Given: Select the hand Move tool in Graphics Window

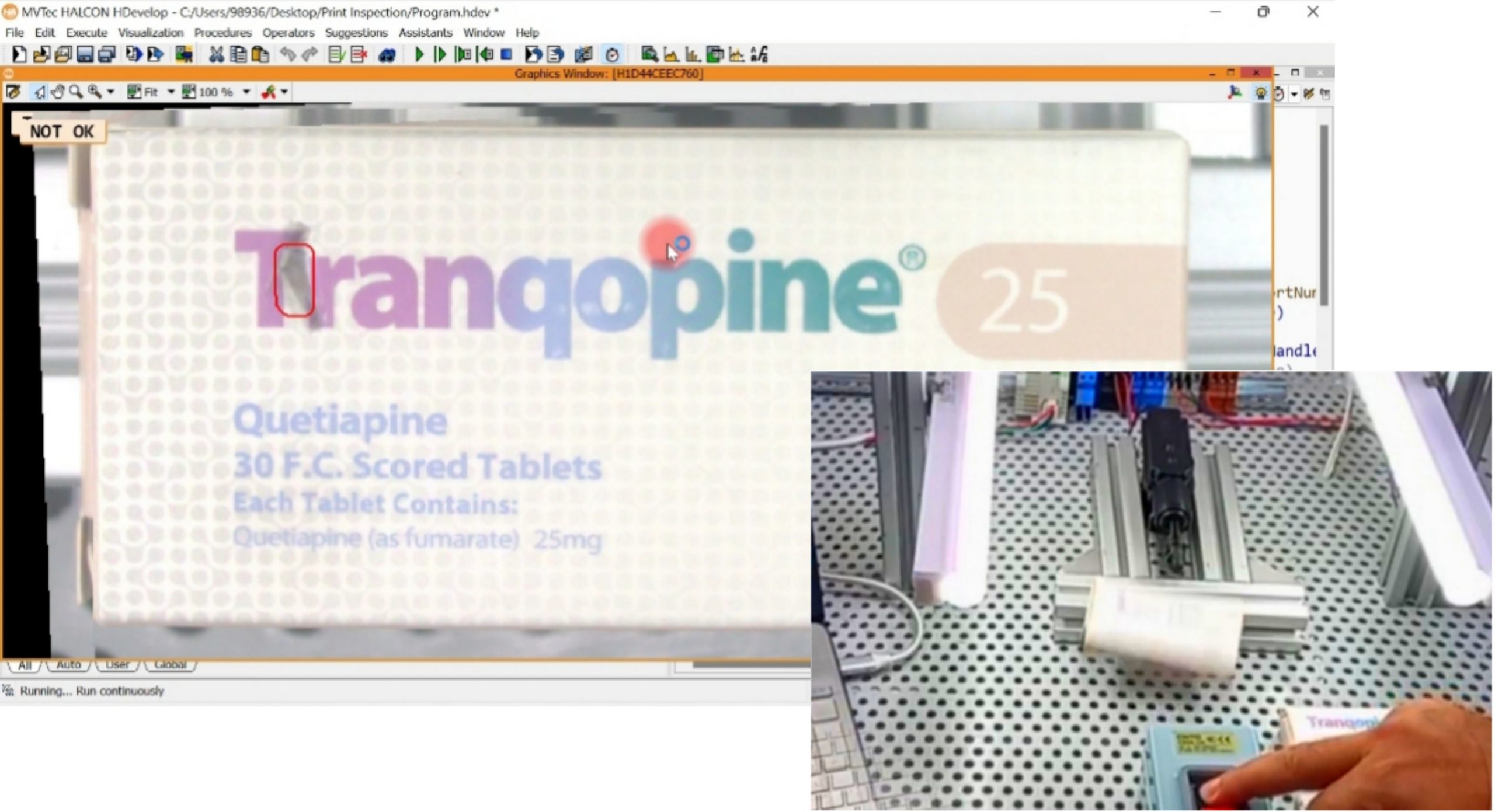Looking at the screenshot, I should click(x=58, y=92).
